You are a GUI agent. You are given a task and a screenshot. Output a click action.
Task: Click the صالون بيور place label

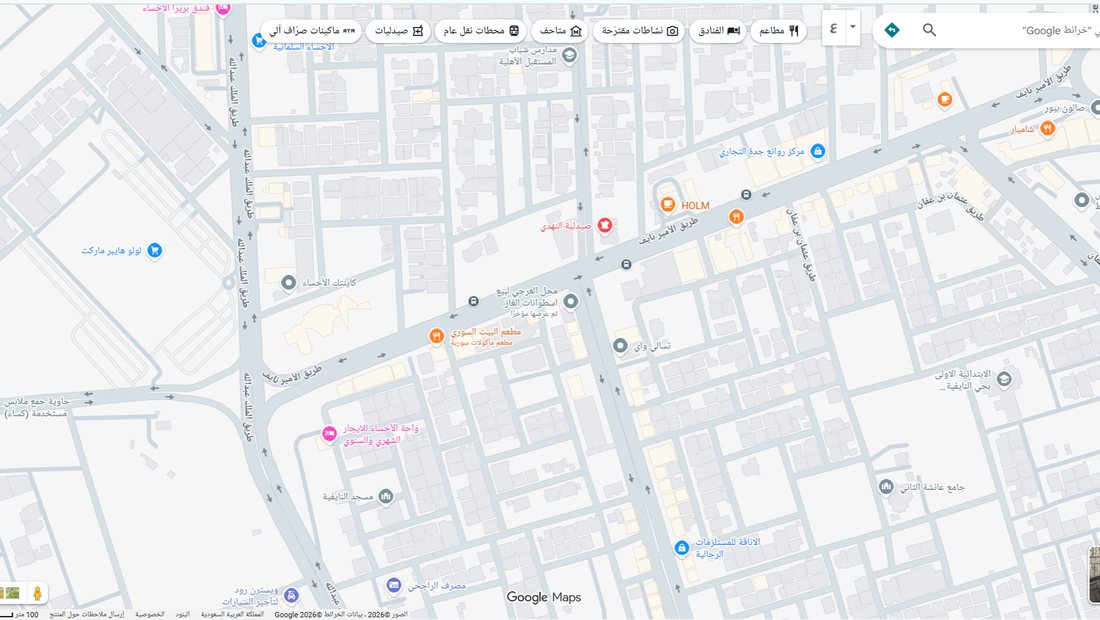tap(1064, 109)
